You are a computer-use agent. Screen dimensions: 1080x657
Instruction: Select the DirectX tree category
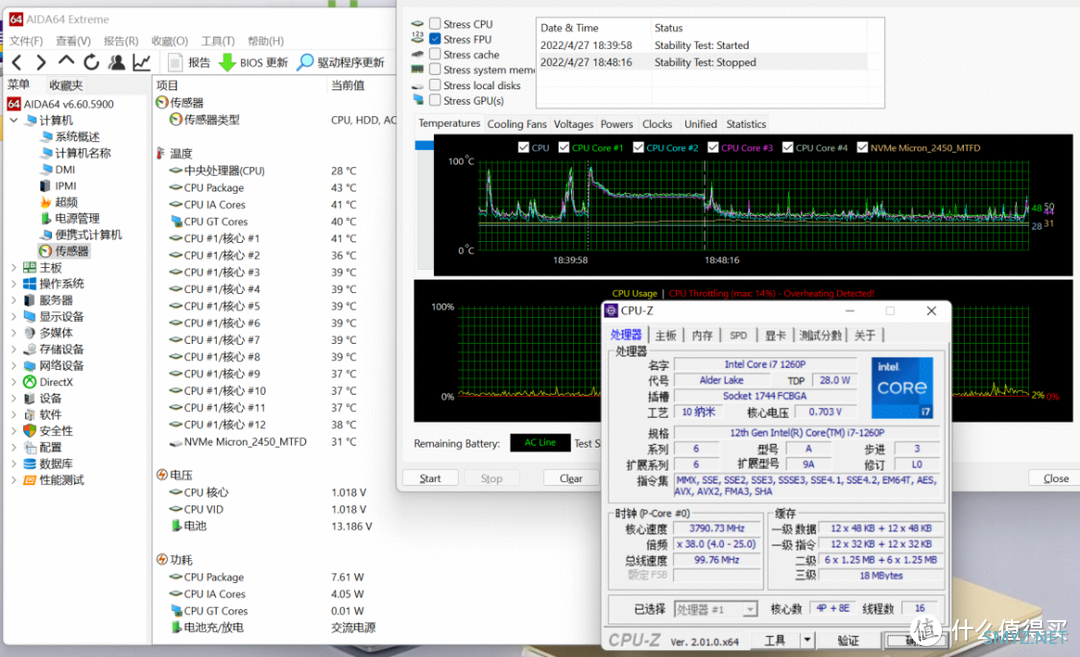point(48,382)
